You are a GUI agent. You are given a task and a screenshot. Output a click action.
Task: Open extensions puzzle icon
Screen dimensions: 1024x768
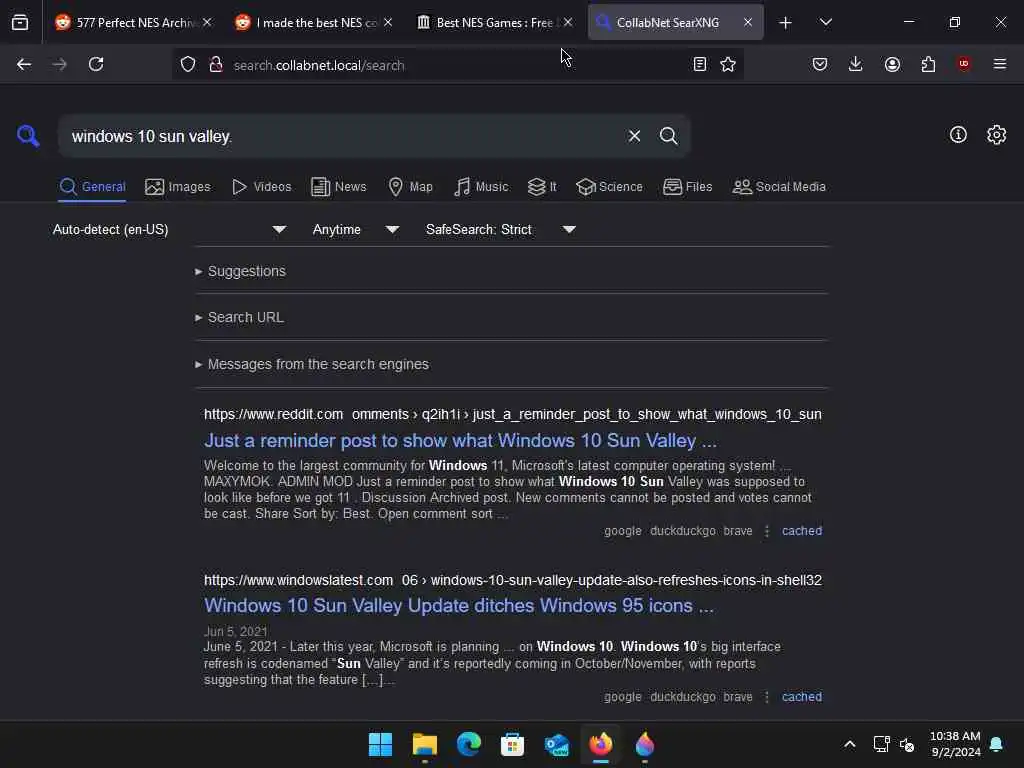pyautogui.click(x=928, y=64)
